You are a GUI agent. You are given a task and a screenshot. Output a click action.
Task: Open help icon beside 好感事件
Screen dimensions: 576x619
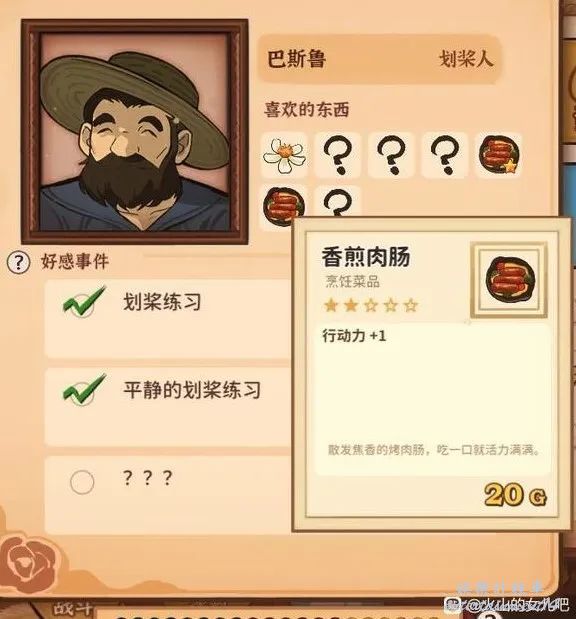coord(19,262)
